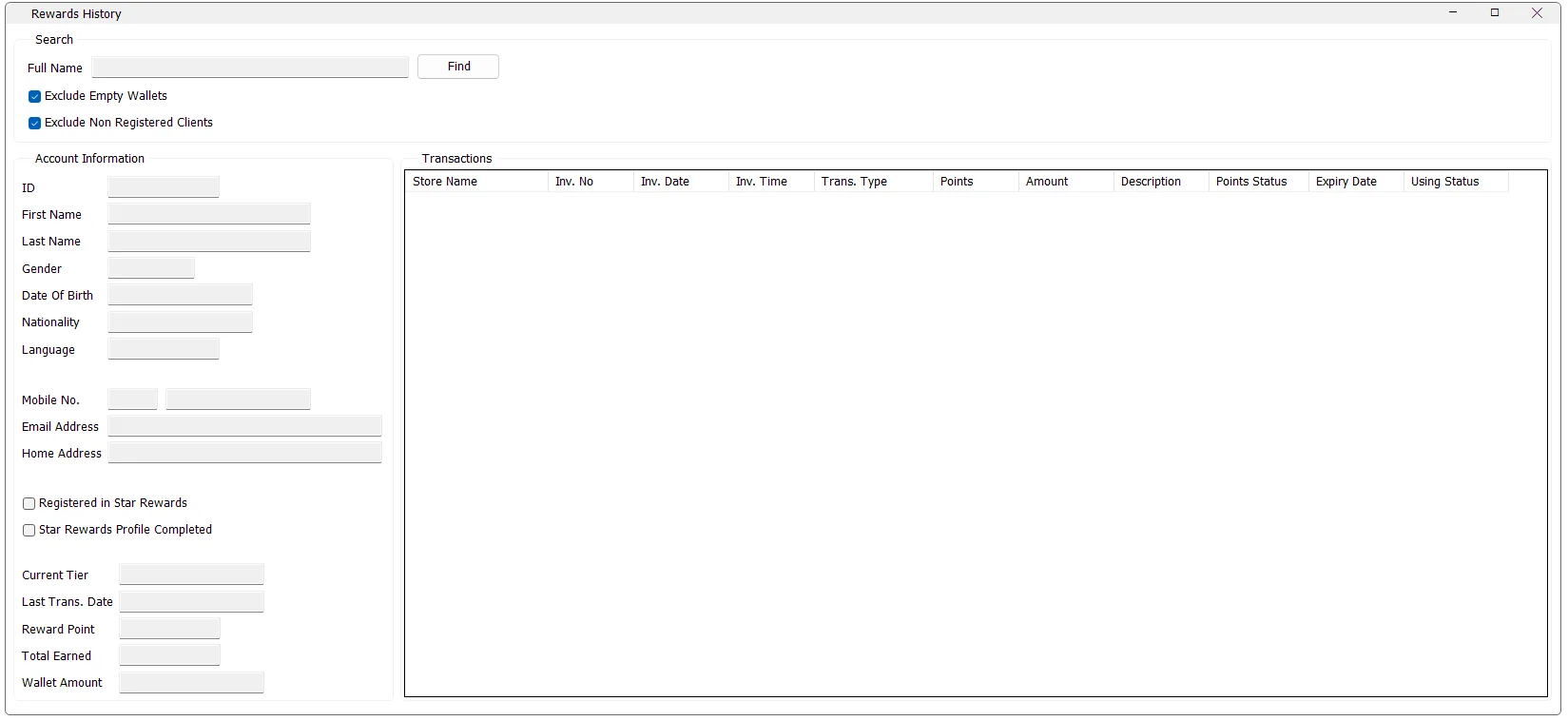Toggle Exclude Non Registered Clients checkbox
Viewport: 1568px width, 721px height.
pyautogui.click(x=34, y=123)
